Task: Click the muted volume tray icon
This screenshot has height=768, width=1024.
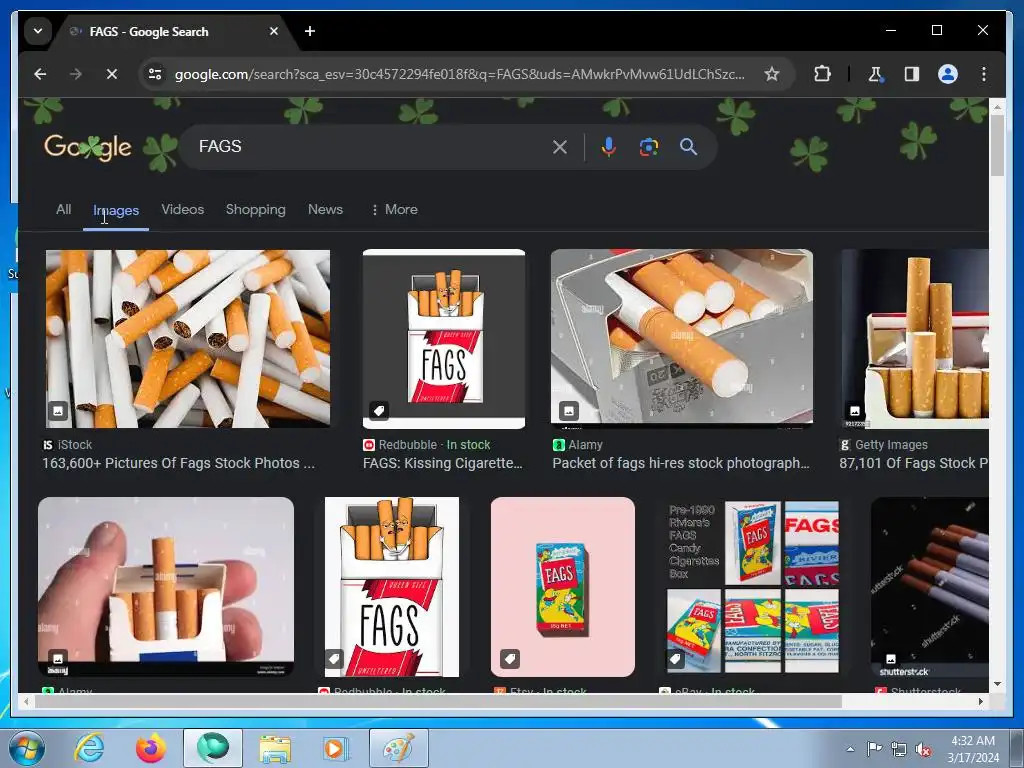Action: (x=923, y=749)
